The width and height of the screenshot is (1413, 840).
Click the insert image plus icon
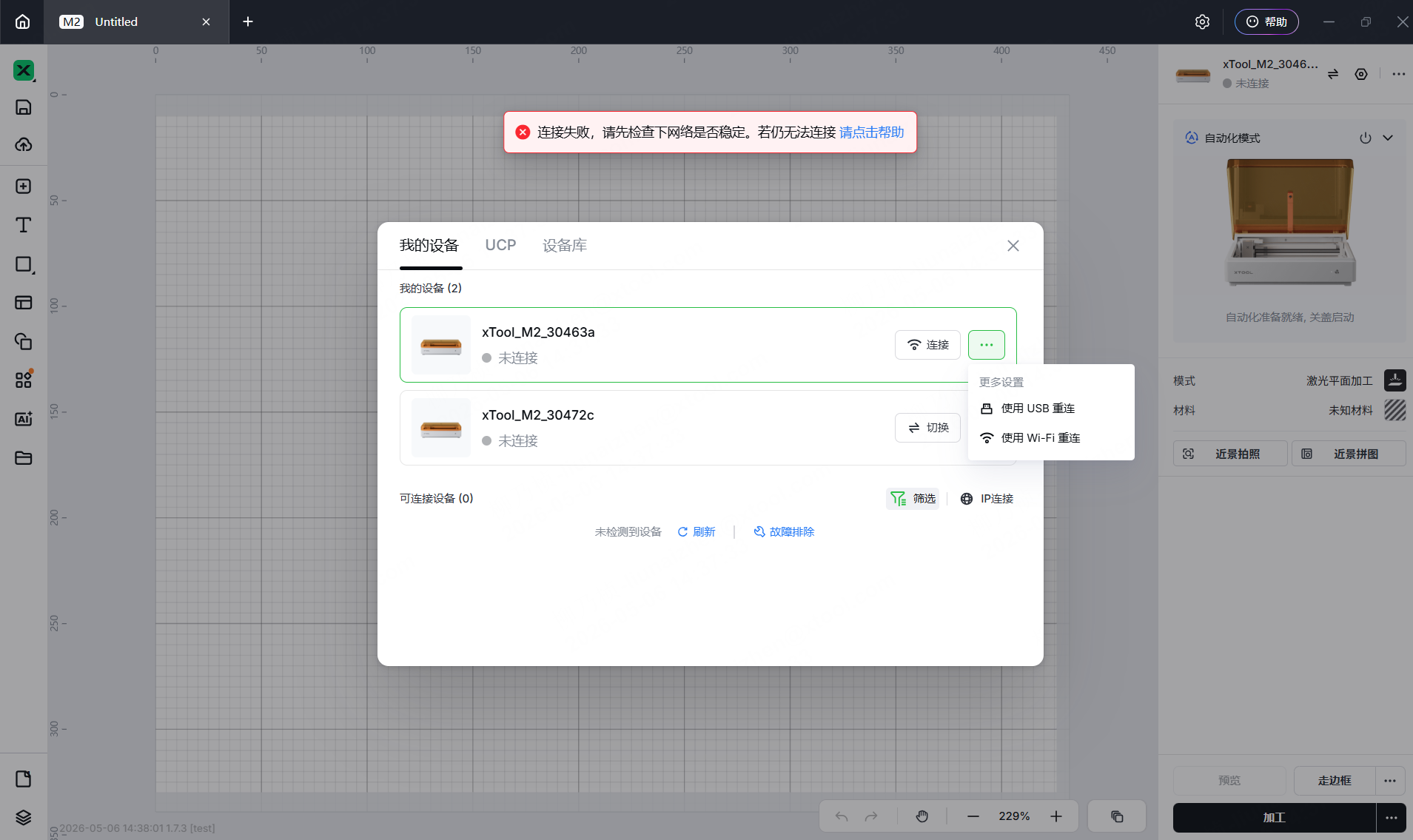coord(24,186)
